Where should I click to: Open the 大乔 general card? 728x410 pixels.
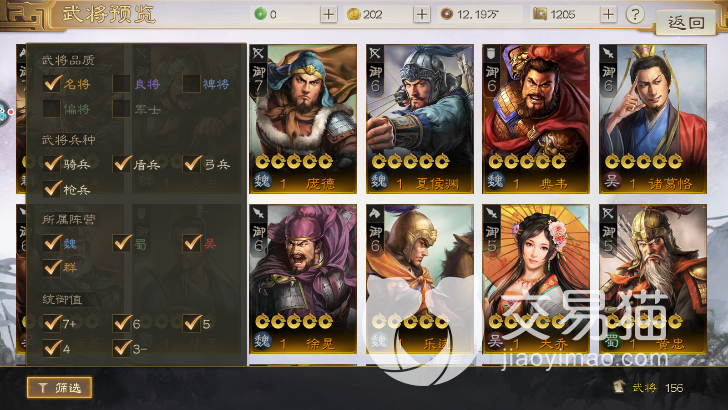[536, 279]
